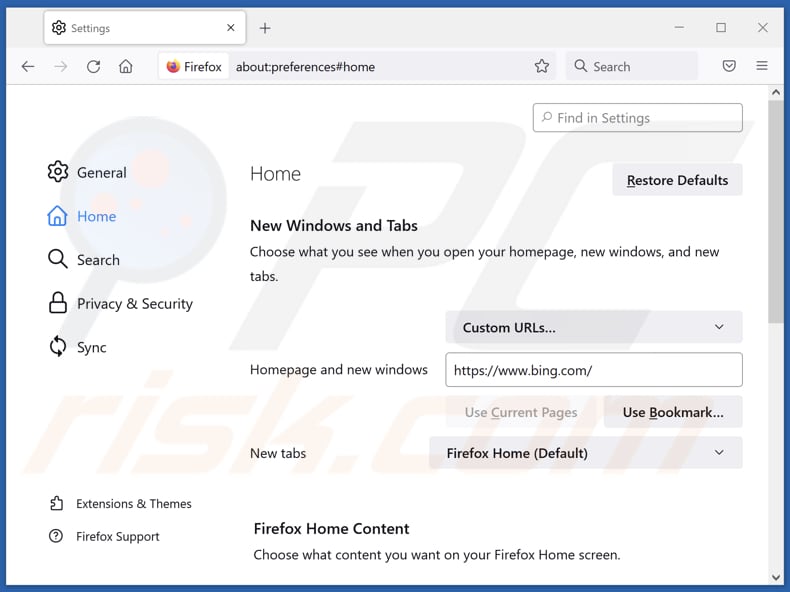This screenshot has width=790, height=592.
Task: Open a new tab with plus icon
Action: tap(265, 28)
